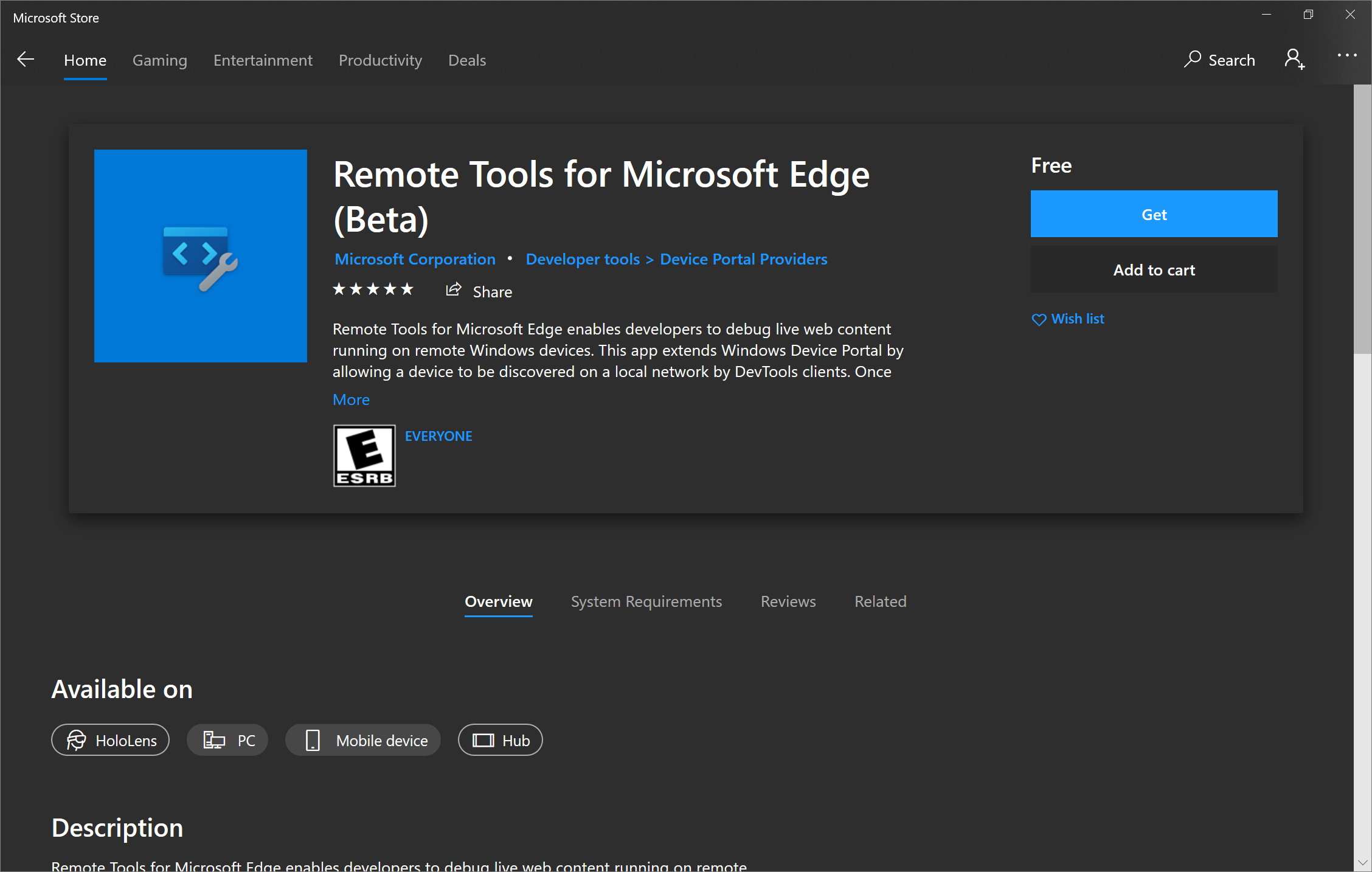Expand the Reviews section tab
This screenshot has height=872, width=1372.
tap(788, 601)
